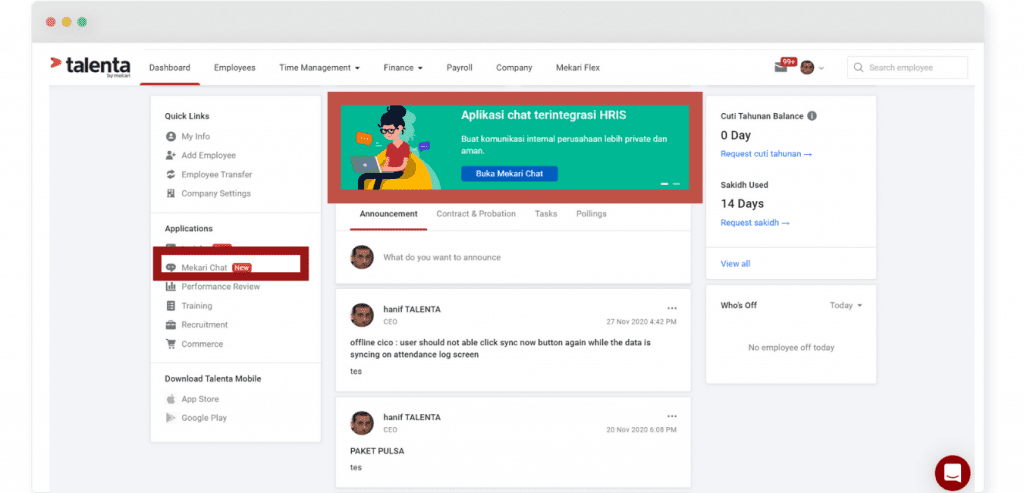Click the What do you want to announce field

coord(441,257)
